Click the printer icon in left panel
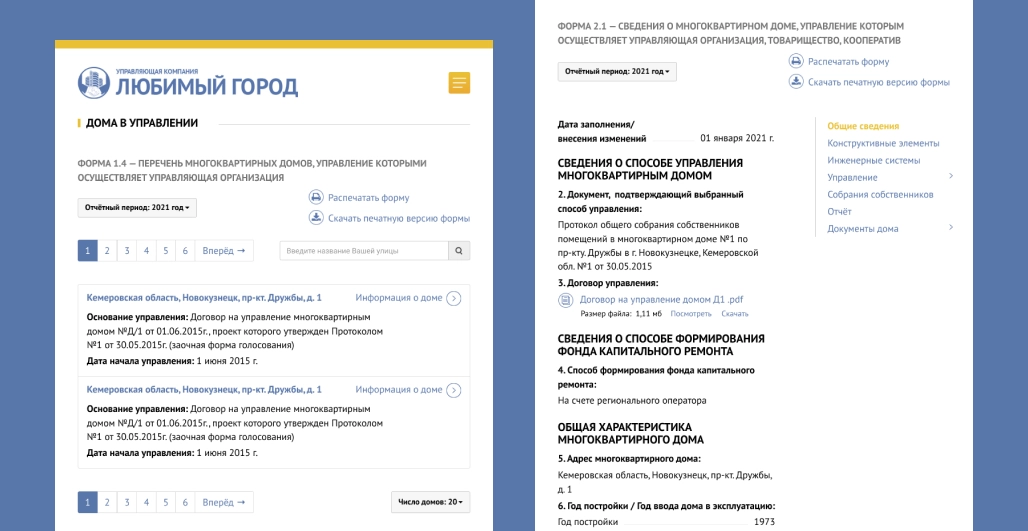 click(316, 198)
